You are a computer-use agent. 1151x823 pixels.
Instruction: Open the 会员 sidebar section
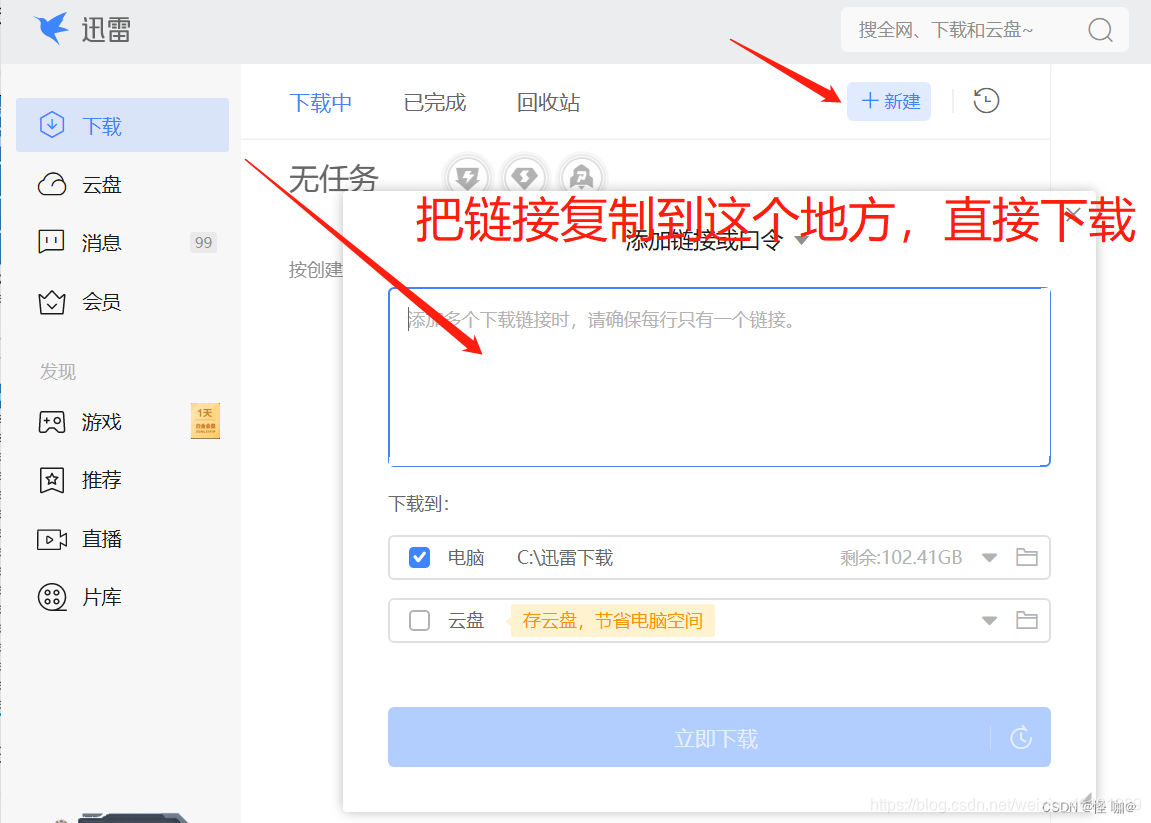coord(123,302)
